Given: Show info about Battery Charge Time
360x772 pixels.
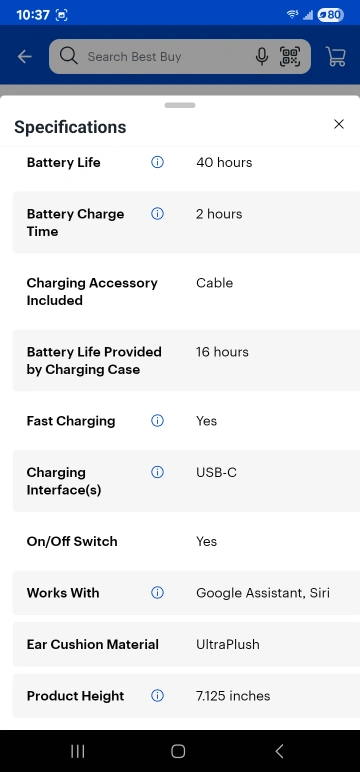Looking at the screenshot, I should click(157, 214).
